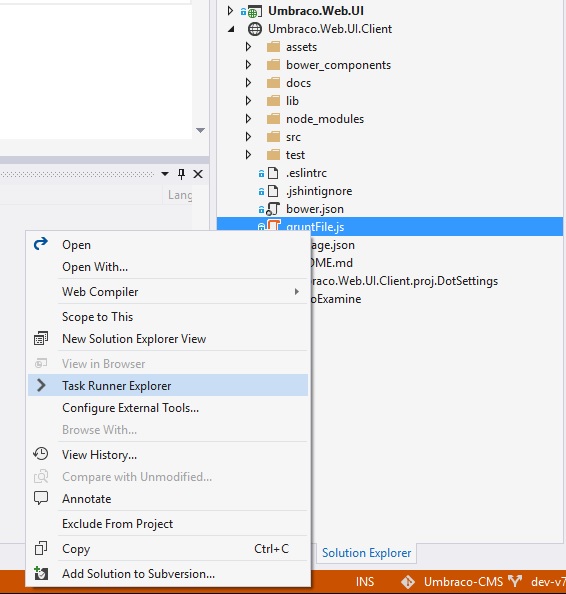Open Task Runner Explorer
The width and height of the screenshot is (566, 594).
click(x=167, y=386)
